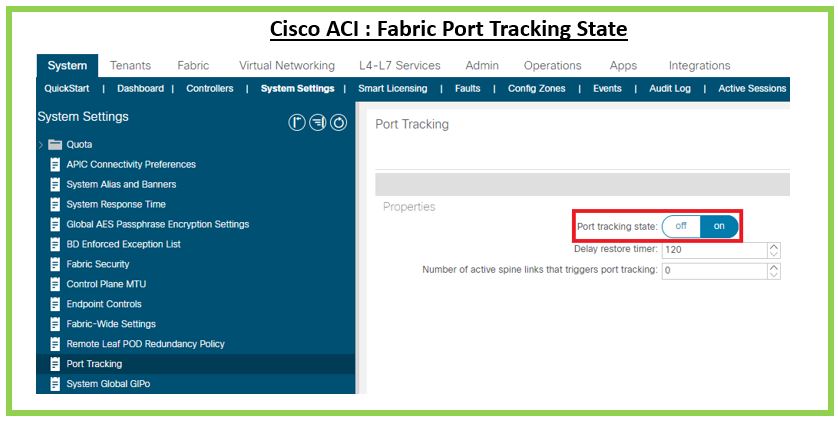Viewport: 838px width, 422px height.
Task: Open the Faults submenu link
Action: coord(467,88)
